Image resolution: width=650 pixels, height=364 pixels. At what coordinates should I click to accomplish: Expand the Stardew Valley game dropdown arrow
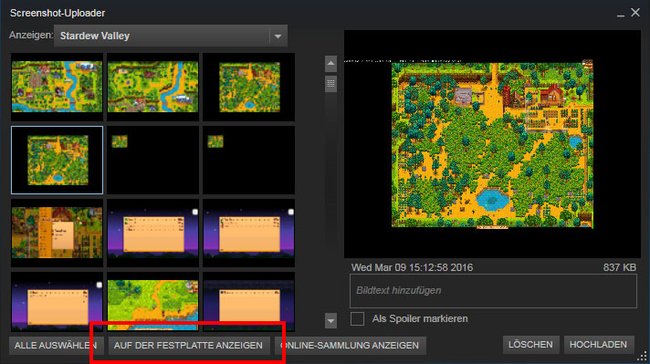pos(278,36)
